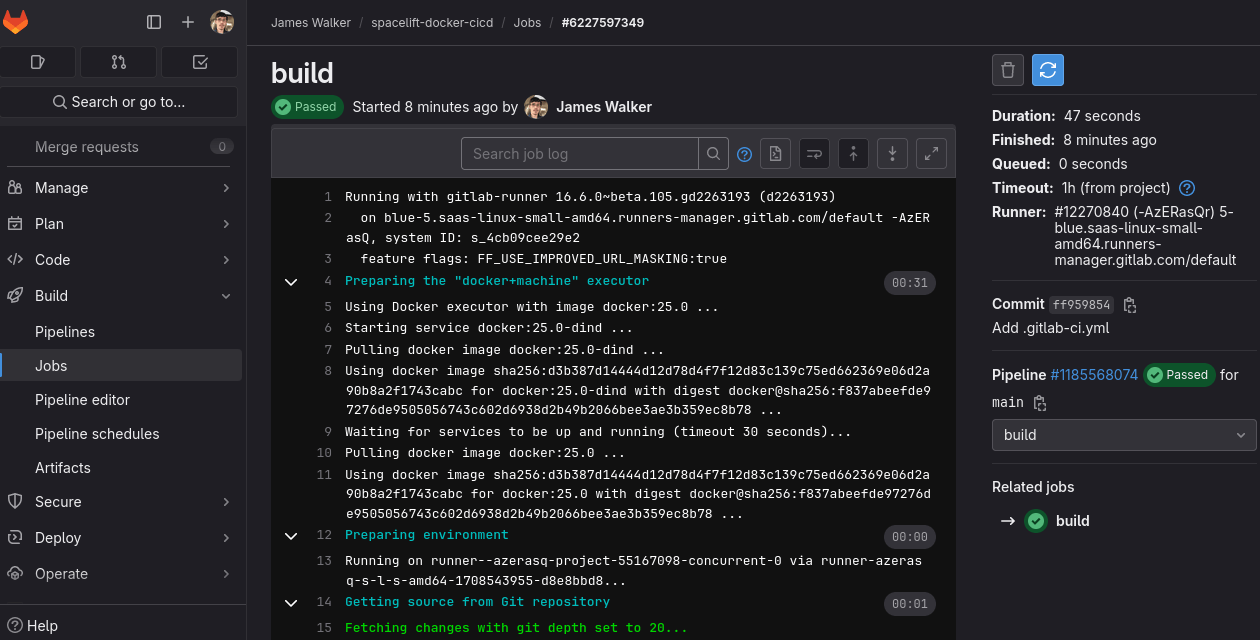
Task: Open the timeout help tooltip
Action: click(x=1186, y=187)
